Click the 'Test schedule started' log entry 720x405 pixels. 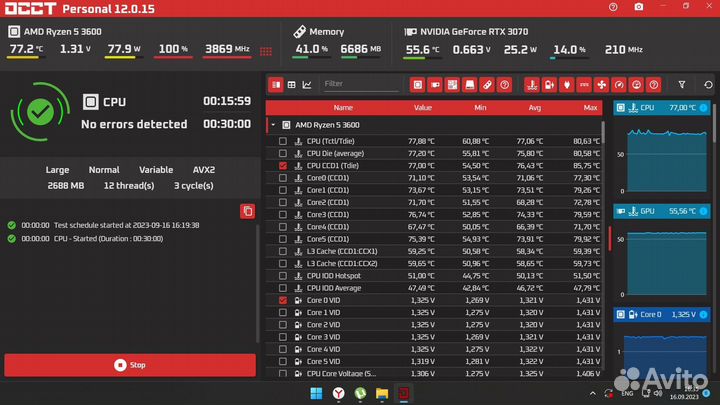[127, 225]
